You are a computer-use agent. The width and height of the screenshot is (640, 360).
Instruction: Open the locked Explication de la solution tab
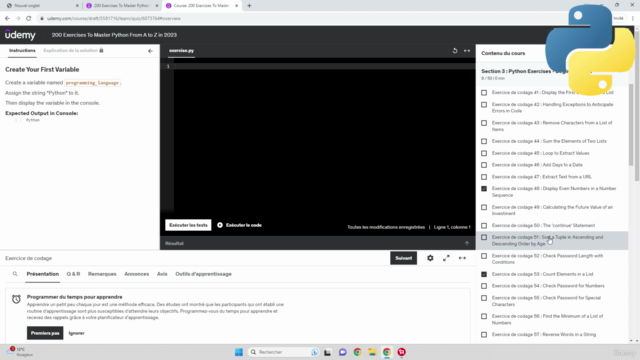tap(73, 51)
